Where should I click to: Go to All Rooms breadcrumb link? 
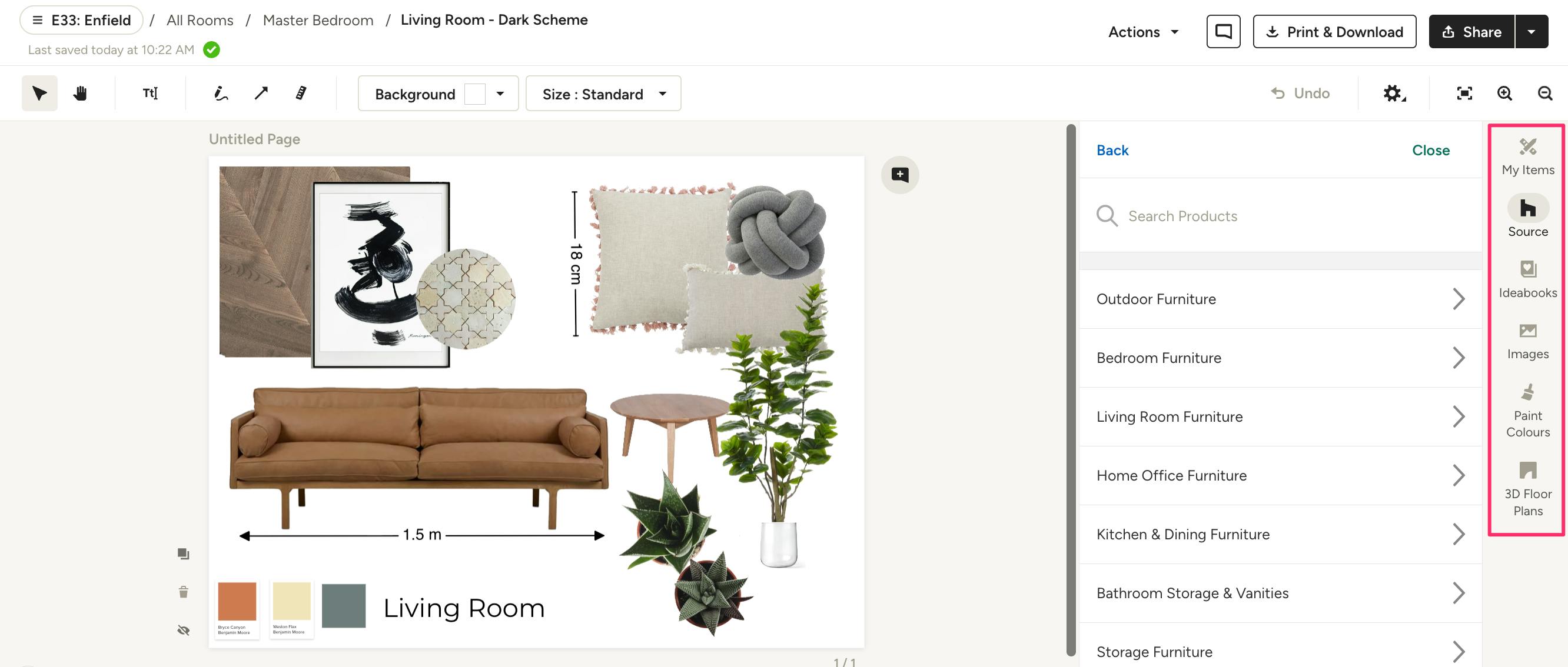point(200,20)
